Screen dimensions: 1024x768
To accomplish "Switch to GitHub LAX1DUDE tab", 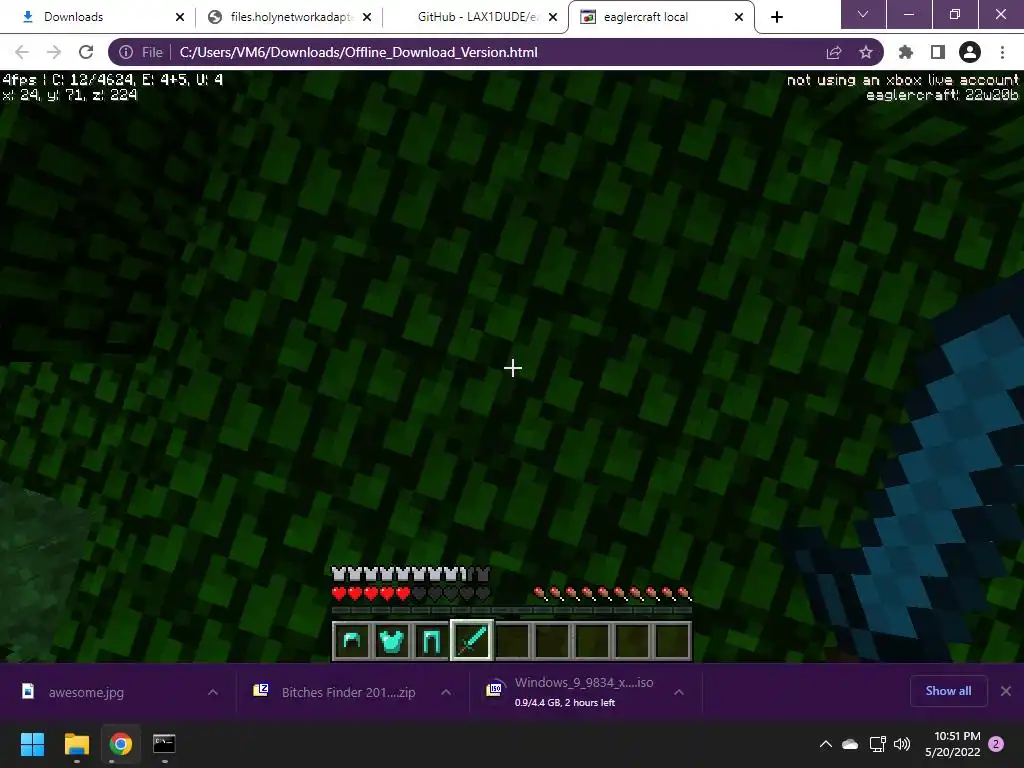I will click(x=477, y=17).
